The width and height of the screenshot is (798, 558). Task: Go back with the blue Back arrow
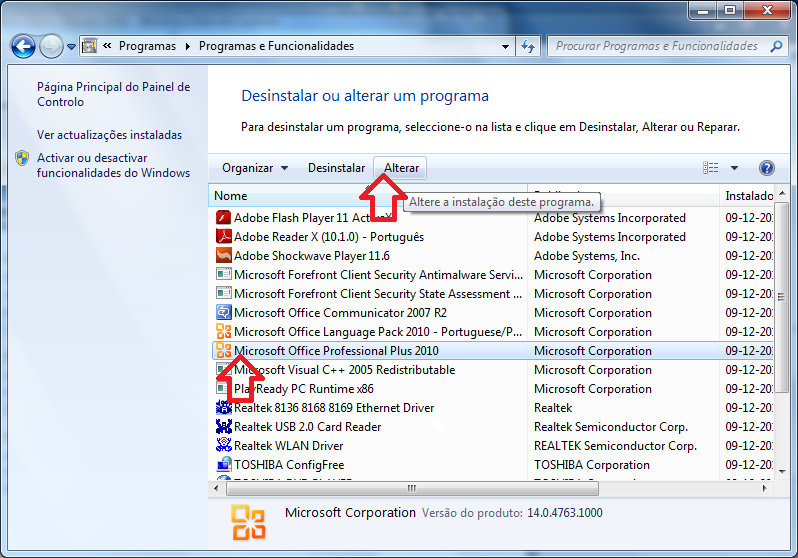click(x=23, y=47)
